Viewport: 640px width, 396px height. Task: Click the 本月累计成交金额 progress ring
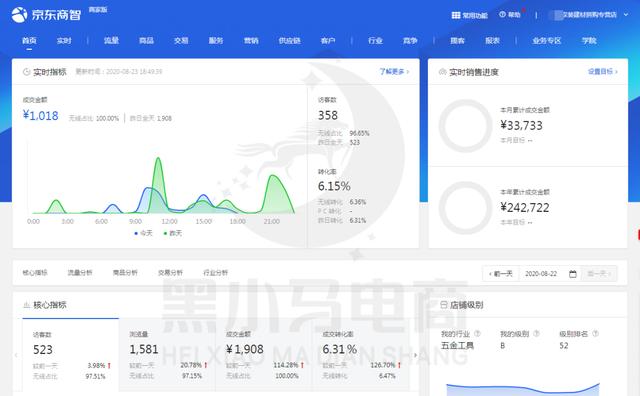(x=465, y=125)
